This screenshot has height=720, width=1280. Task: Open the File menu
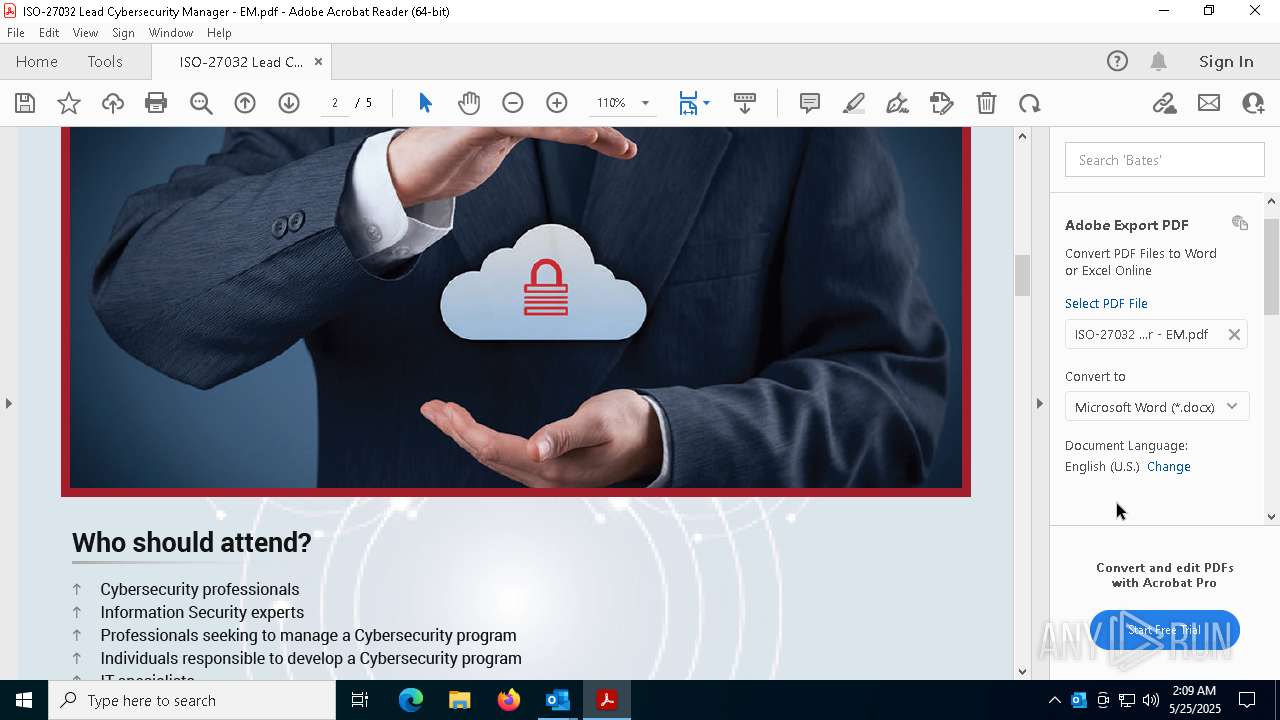16,33
